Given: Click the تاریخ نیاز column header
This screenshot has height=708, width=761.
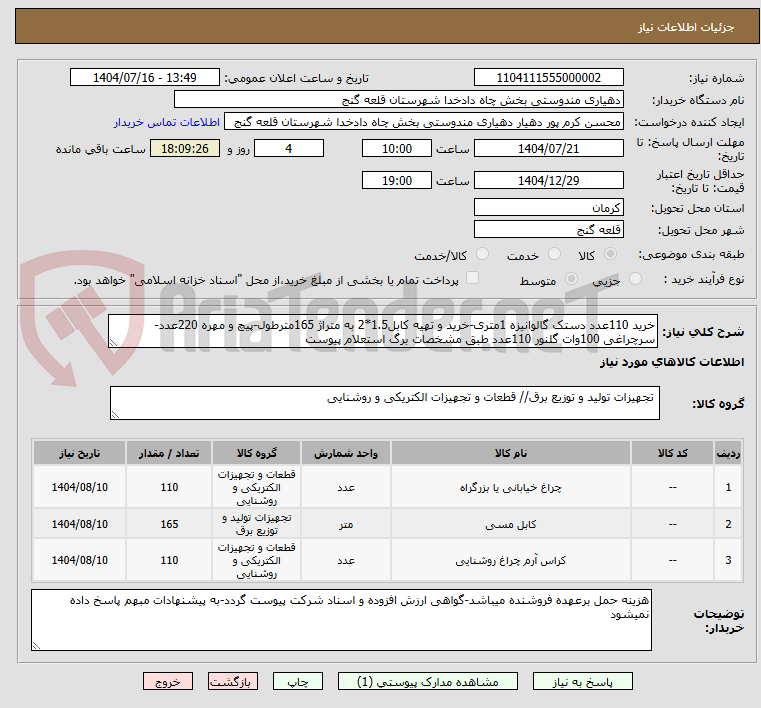Looking at the screenshot, I should pyautogui.click(x=80, y=453).
